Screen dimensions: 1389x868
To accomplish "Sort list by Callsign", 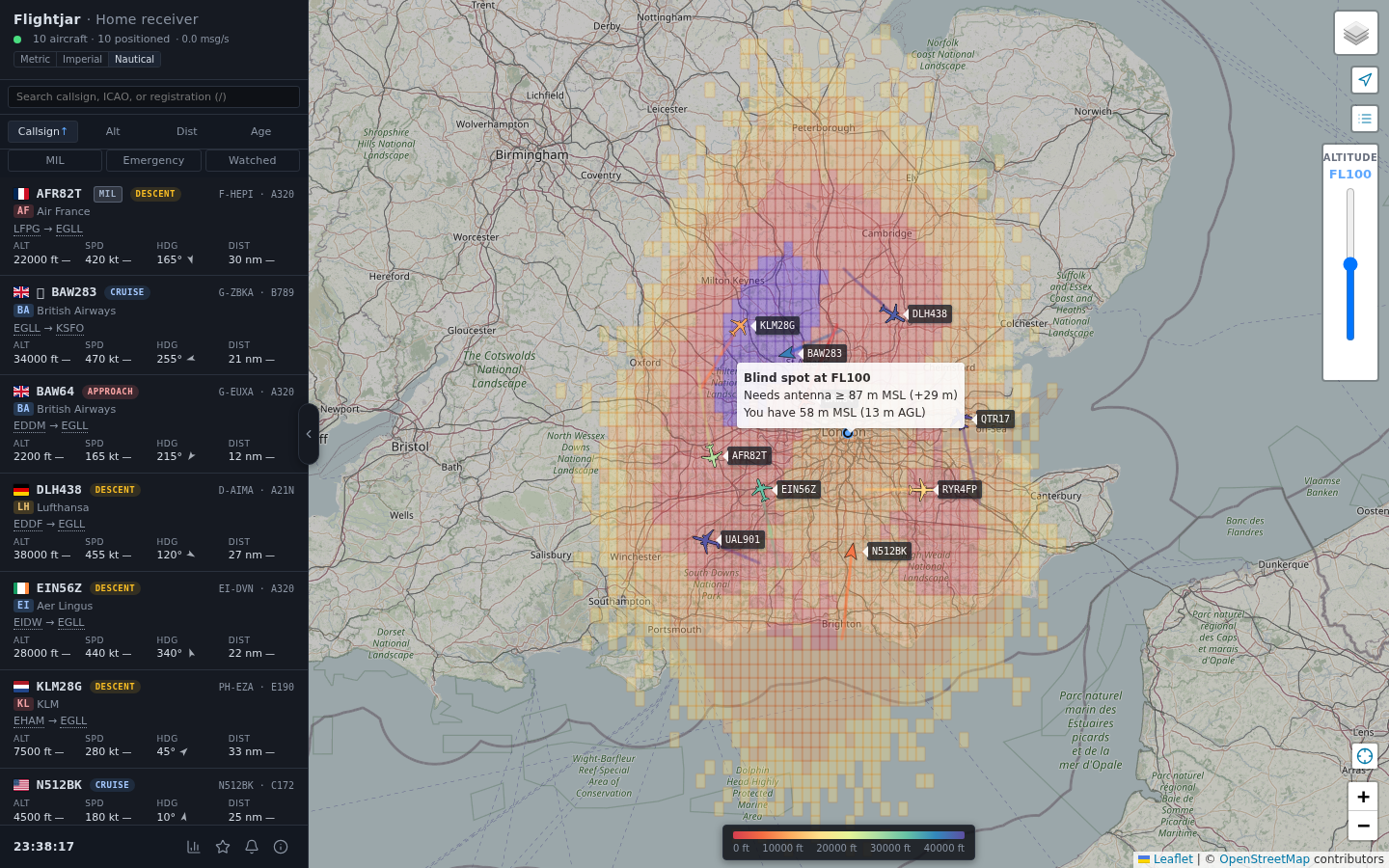I will pyautogui.click(x=42, y=131).
